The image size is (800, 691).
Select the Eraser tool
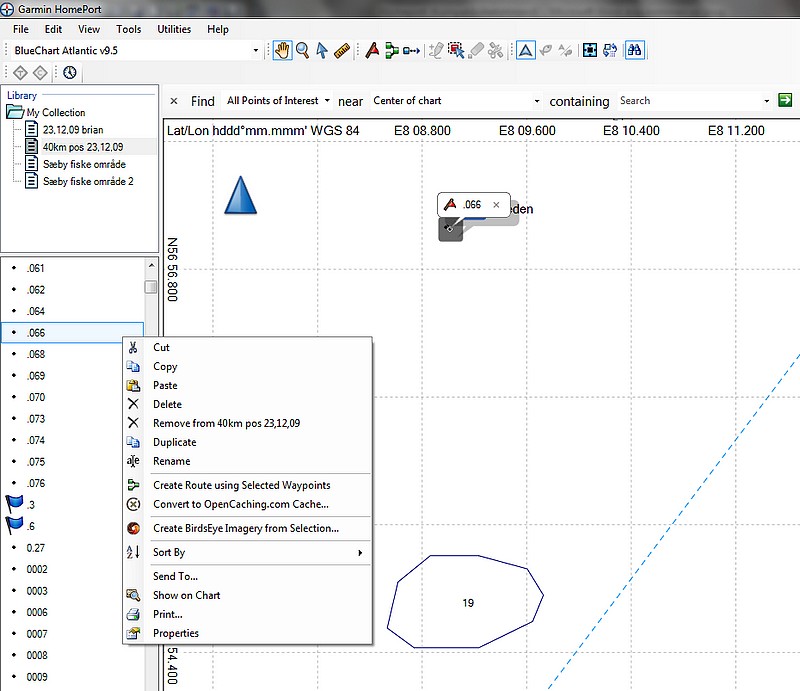[x=476, y=51]
